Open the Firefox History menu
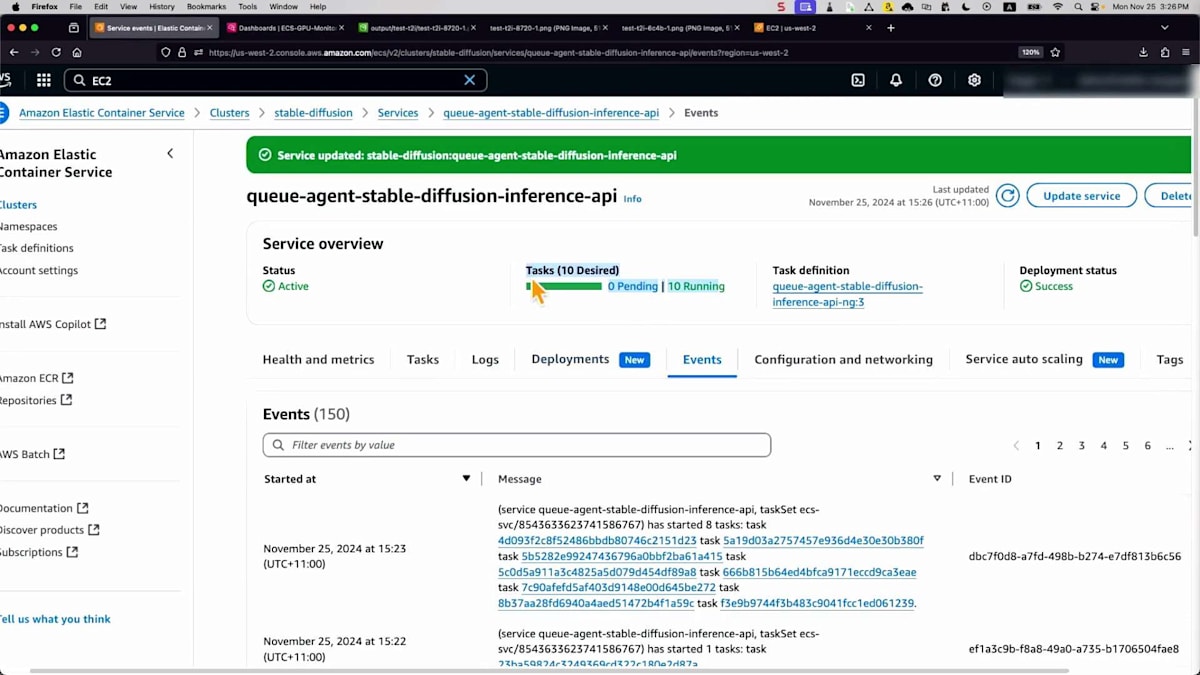The height and width of the screenshot is (675, 1200). [x=162, y=7]
